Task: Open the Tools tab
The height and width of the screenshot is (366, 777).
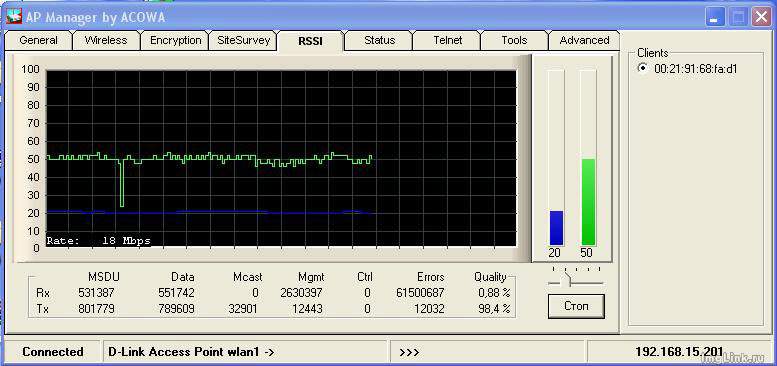Action: pyautogui.click(x=514, y=41)
